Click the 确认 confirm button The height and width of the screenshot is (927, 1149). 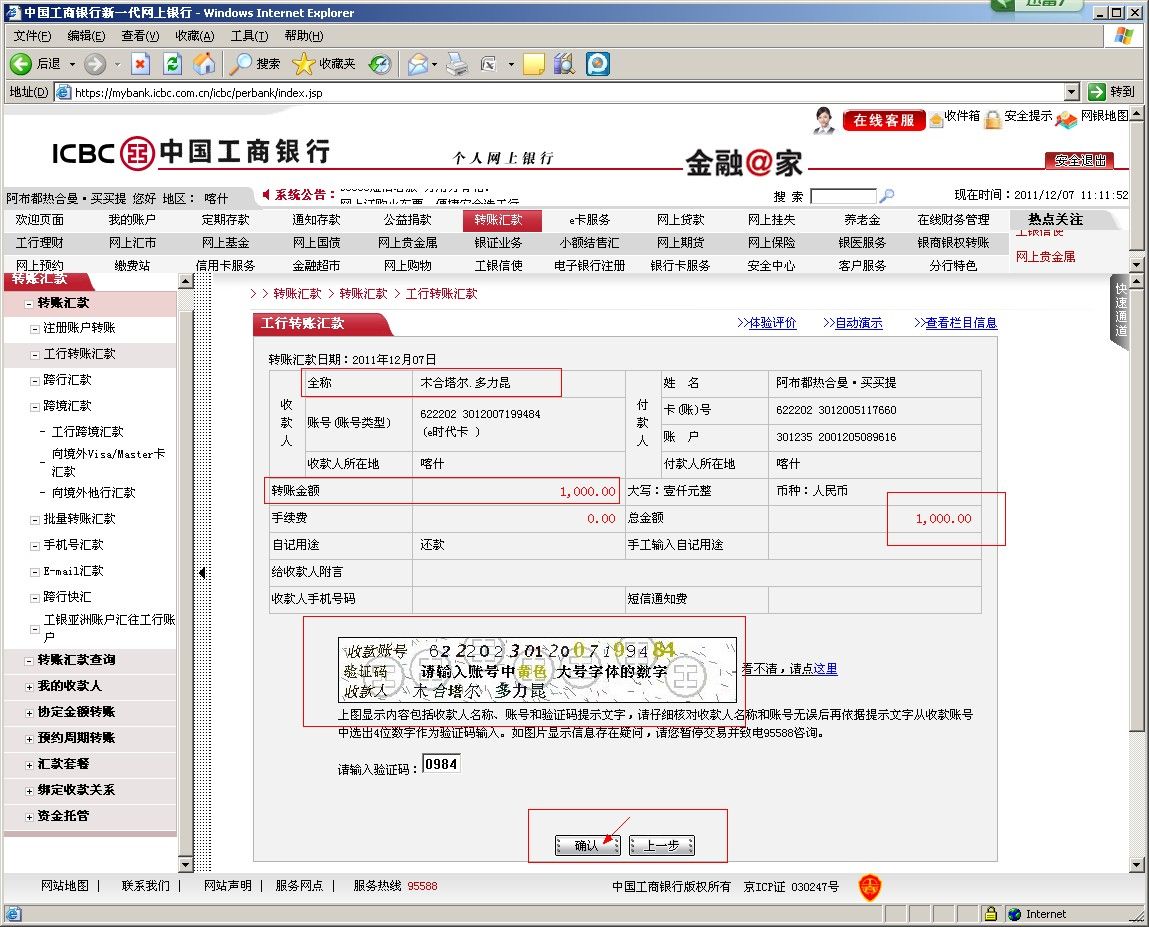click(587, 846)
